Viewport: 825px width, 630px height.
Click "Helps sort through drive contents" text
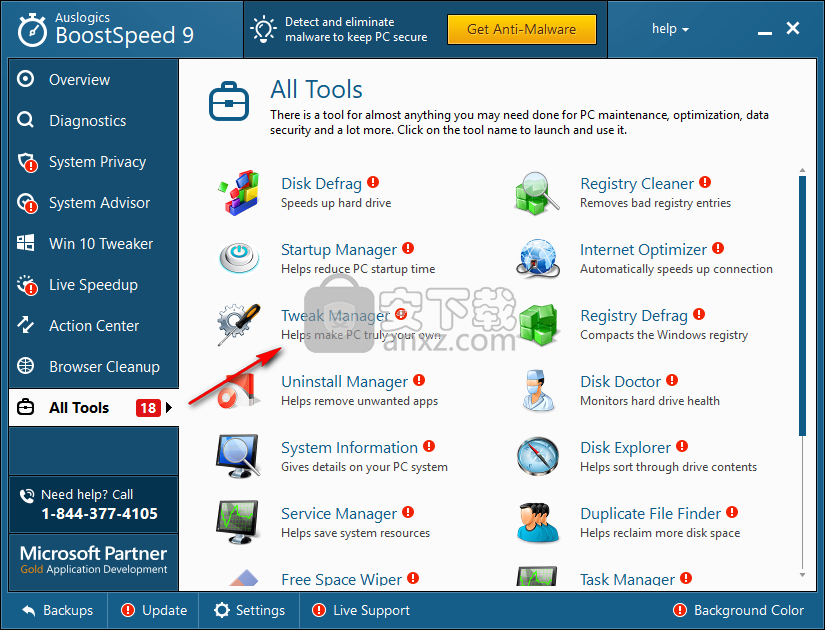click(668, 467)
